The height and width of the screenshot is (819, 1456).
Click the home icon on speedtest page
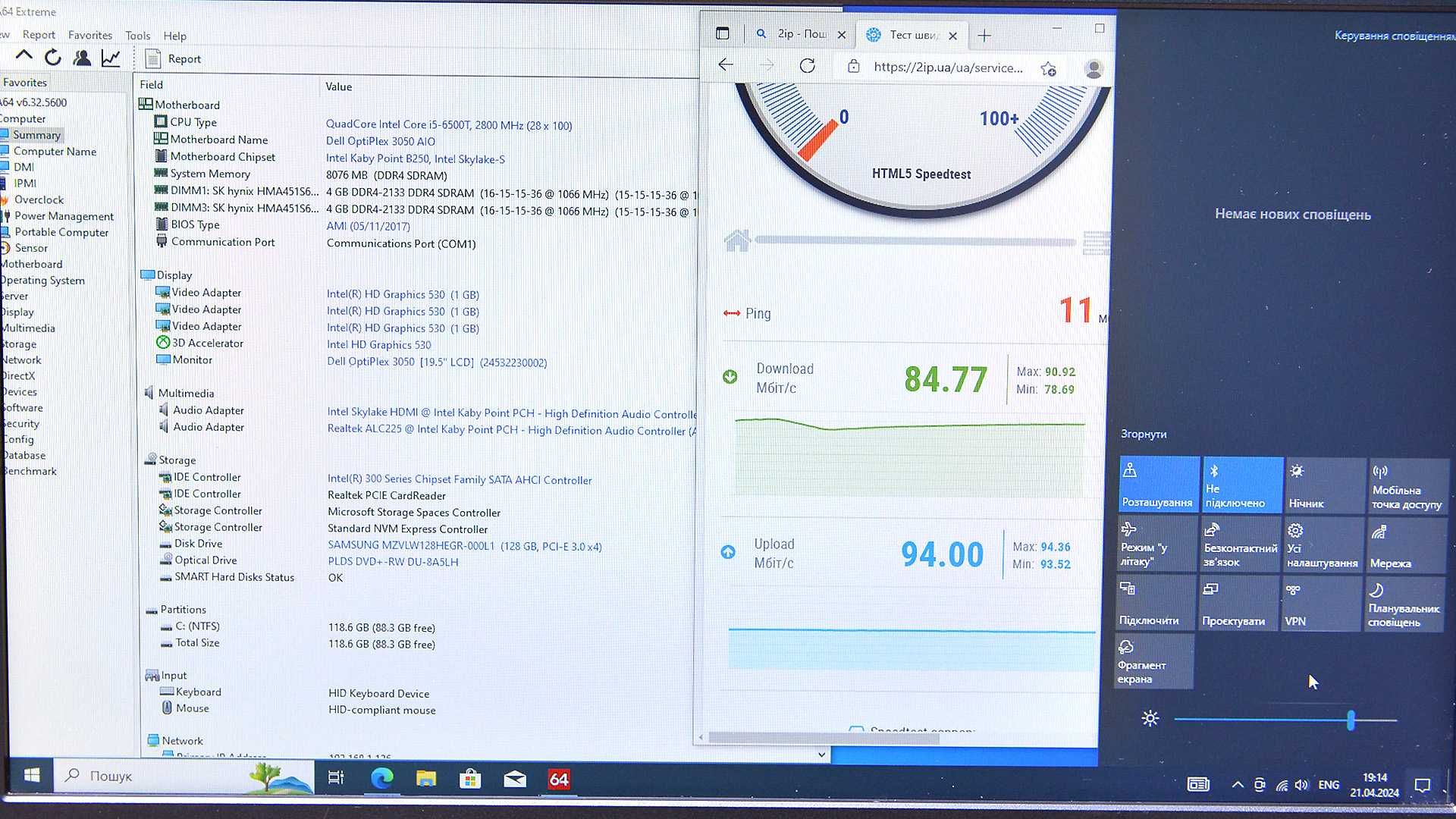(x=737, y=240)
